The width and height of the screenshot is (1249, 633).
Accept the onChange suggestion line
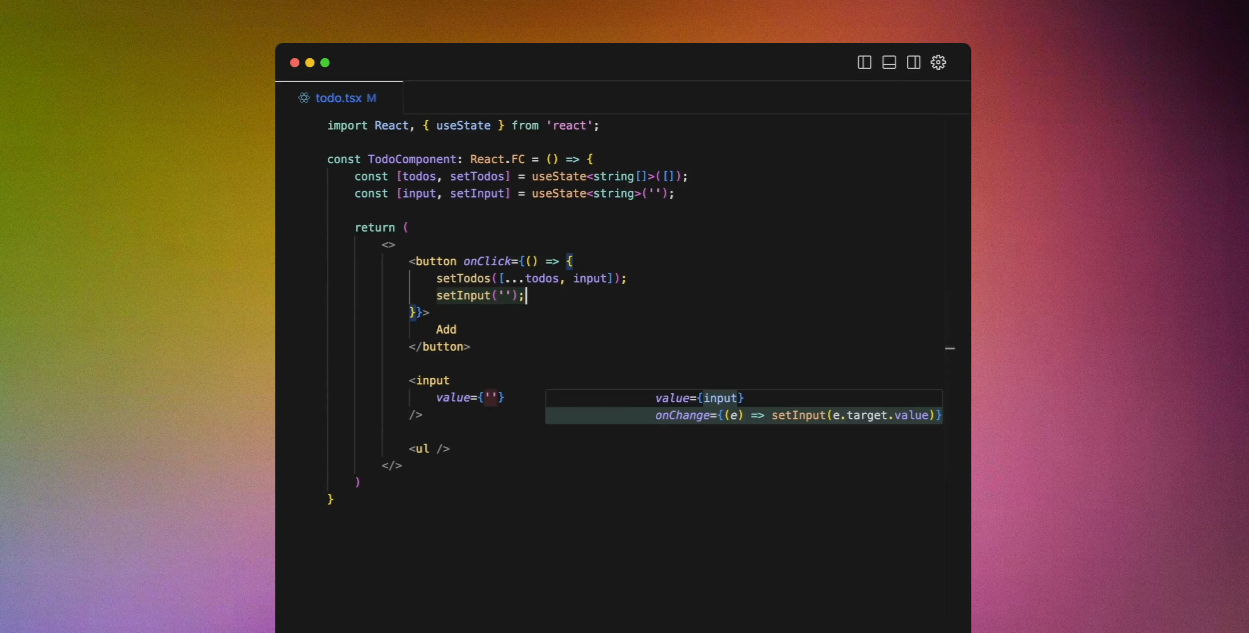pos(798,415)
